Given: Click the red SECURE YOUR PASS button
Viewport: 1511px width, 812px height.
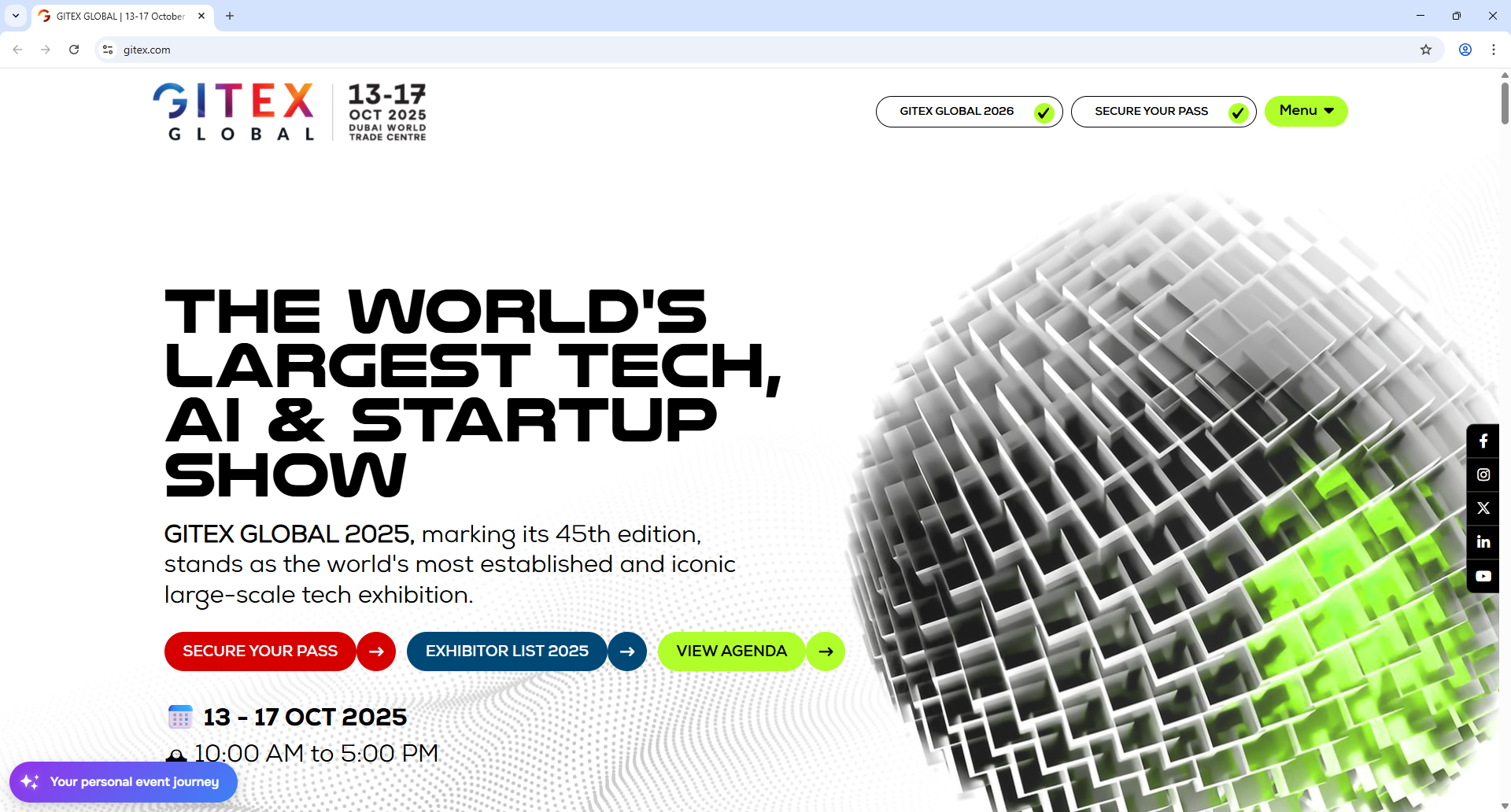Looking at the screenshot, I should (260, 651).
